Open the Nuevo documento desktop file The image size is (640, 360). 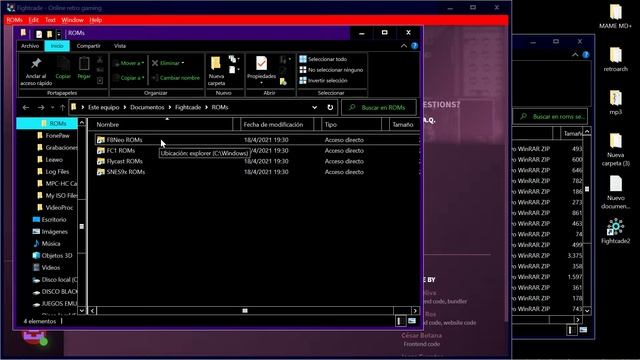point(616,192)
